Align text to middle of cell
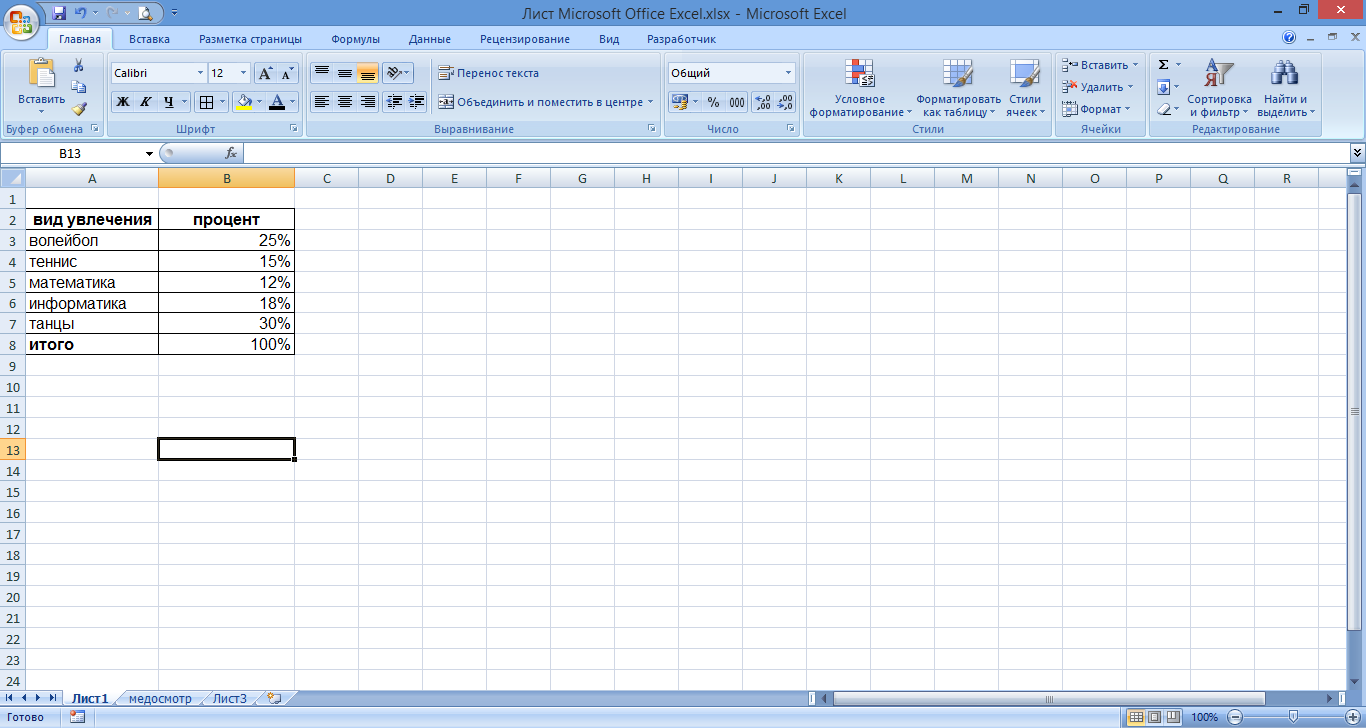This screenshot has height=728, width=1366. tap(345, 73)
